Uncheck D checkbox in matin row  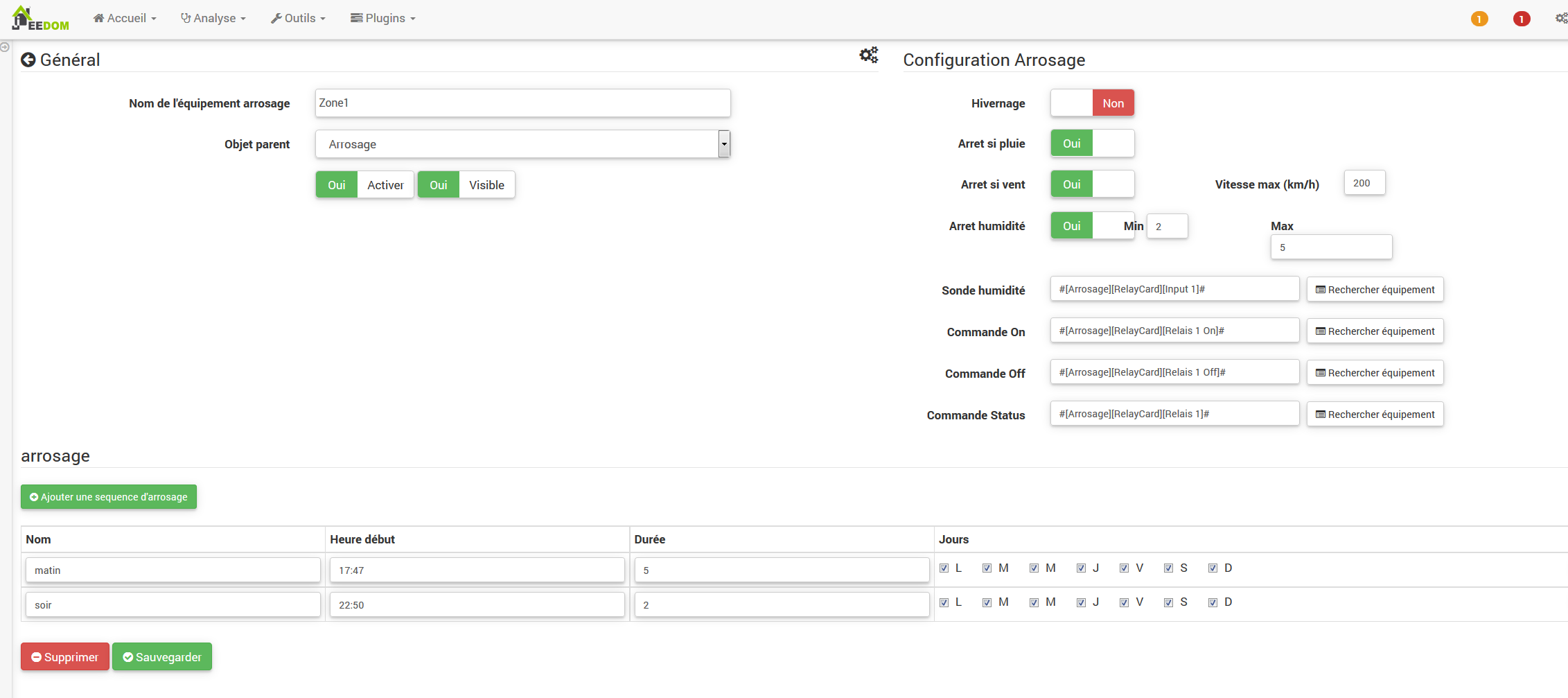pos(1213,568)
